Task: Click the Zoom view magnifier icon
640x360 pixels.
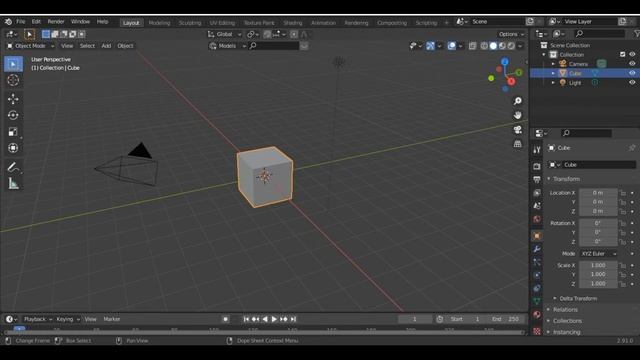Action: pyautogui.click(x=518, y=101)
